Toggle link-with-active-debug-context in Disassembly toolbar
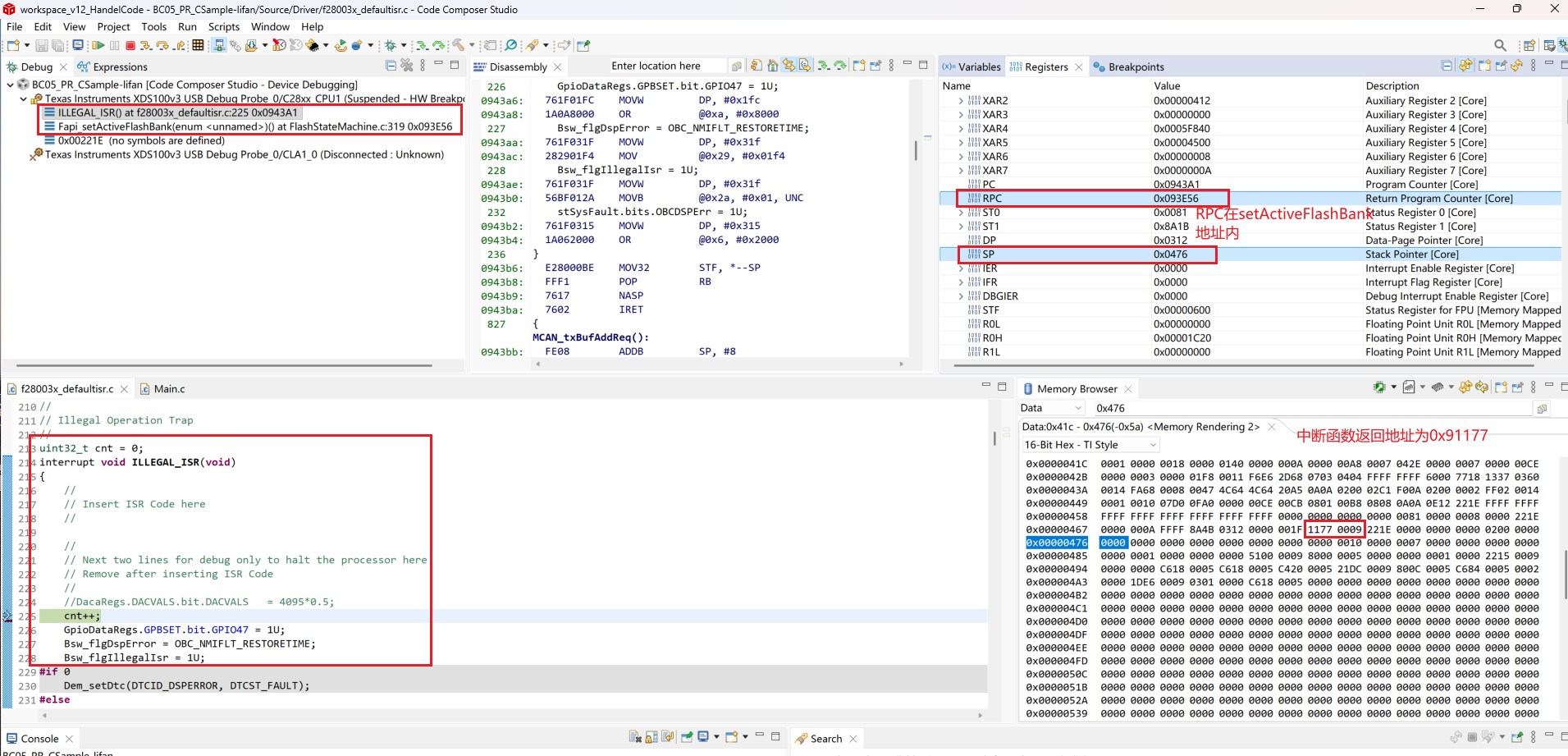The image size is (1568, 756). [789, 66]
